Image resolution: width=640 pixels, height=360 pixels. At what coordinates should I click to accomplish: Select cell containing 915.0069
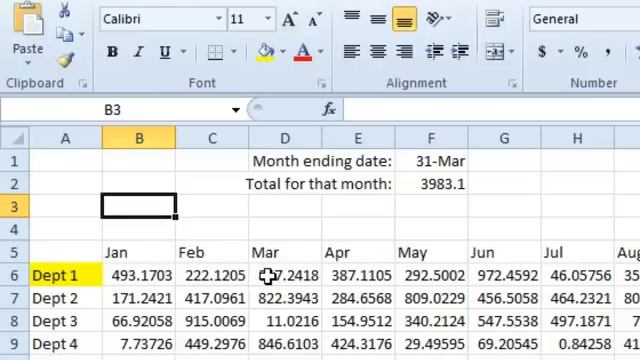(x=212, y=321)
